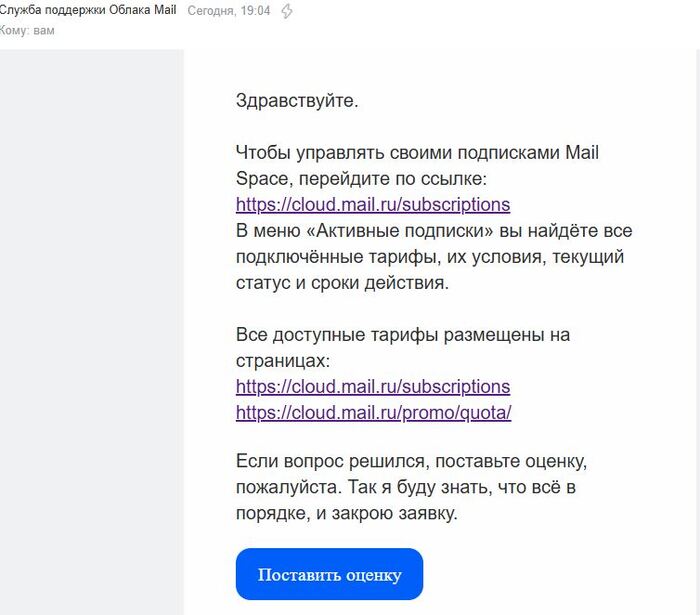700x615 pixels.
Task: Click the text статус и сроки действия
Action: coord(343,283)
